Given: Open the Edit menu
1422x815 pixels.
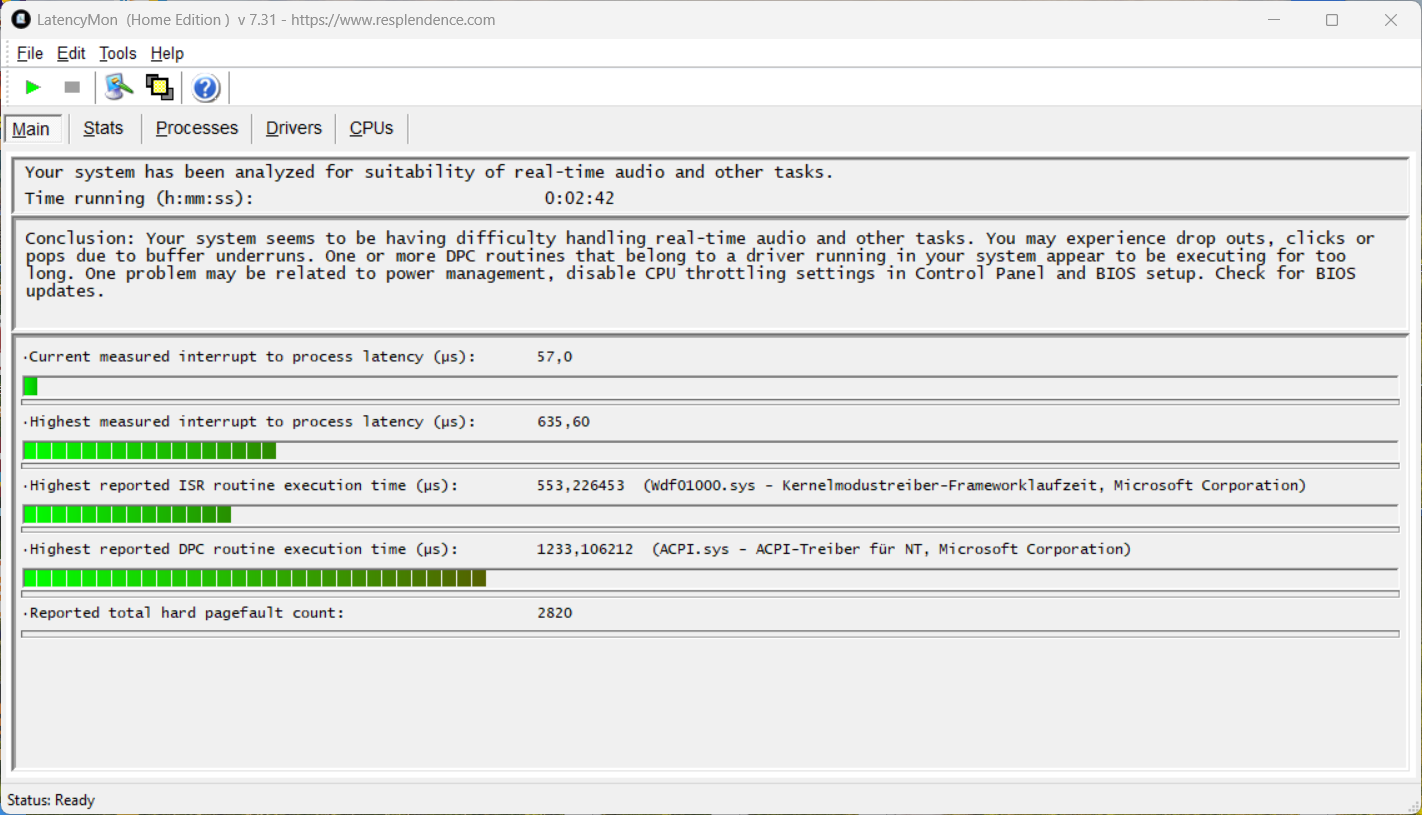Looking at the screenshot, I should [71, 54].
